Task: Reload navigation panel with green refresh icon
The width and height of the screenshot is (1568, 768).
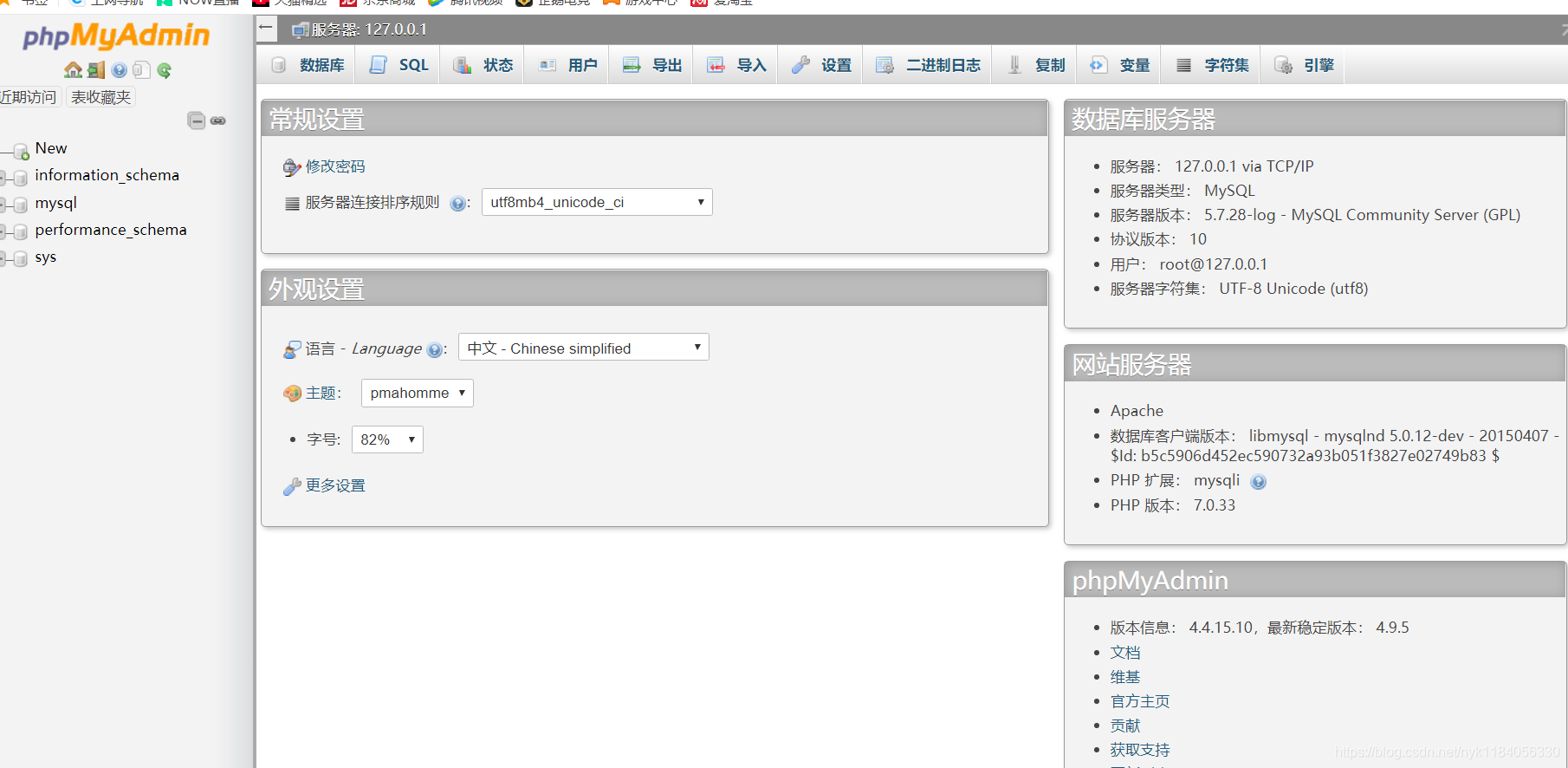Action: (165, 70)
